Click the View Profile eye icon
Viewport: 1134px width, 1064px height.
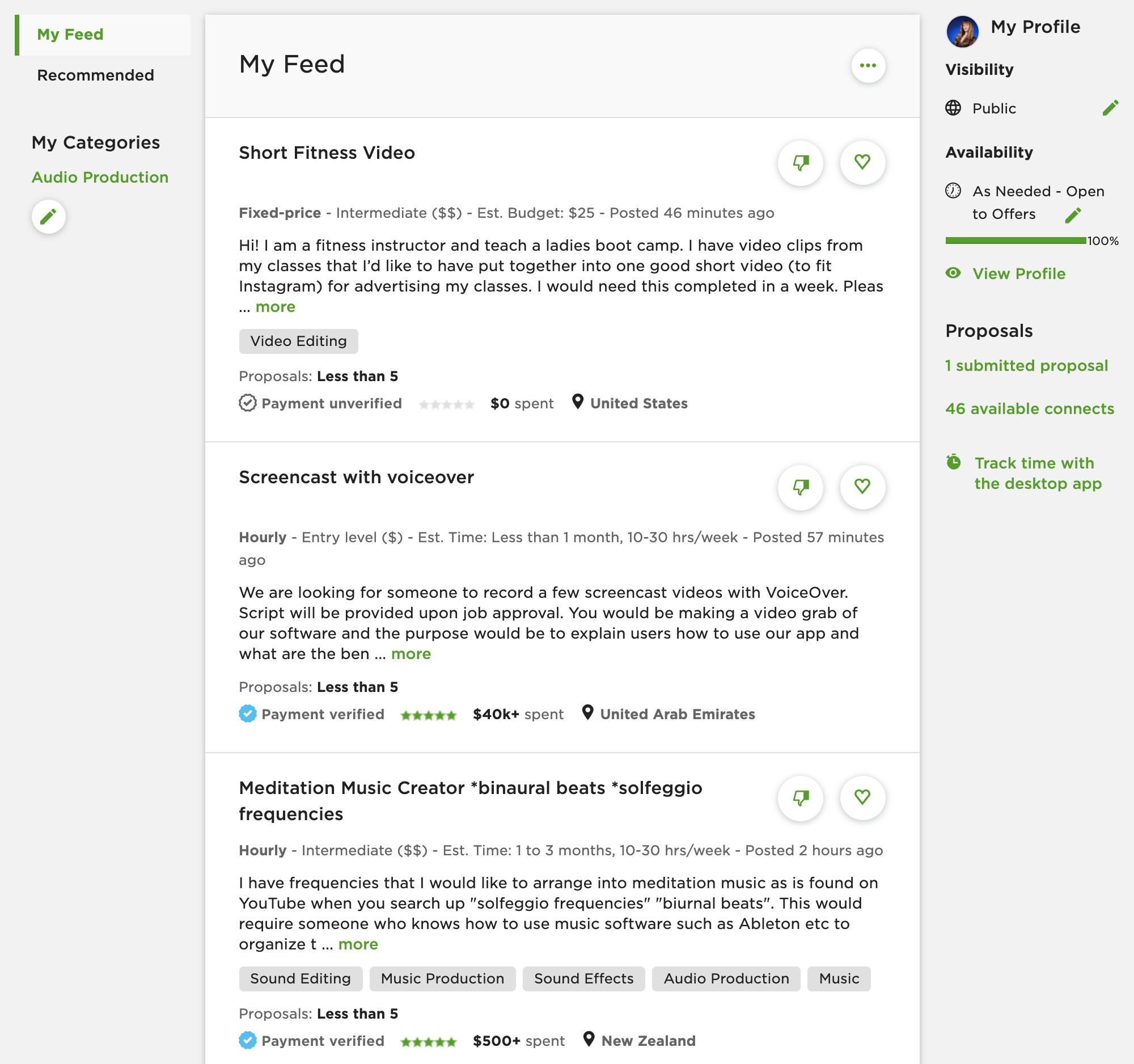tap(953, 273)
